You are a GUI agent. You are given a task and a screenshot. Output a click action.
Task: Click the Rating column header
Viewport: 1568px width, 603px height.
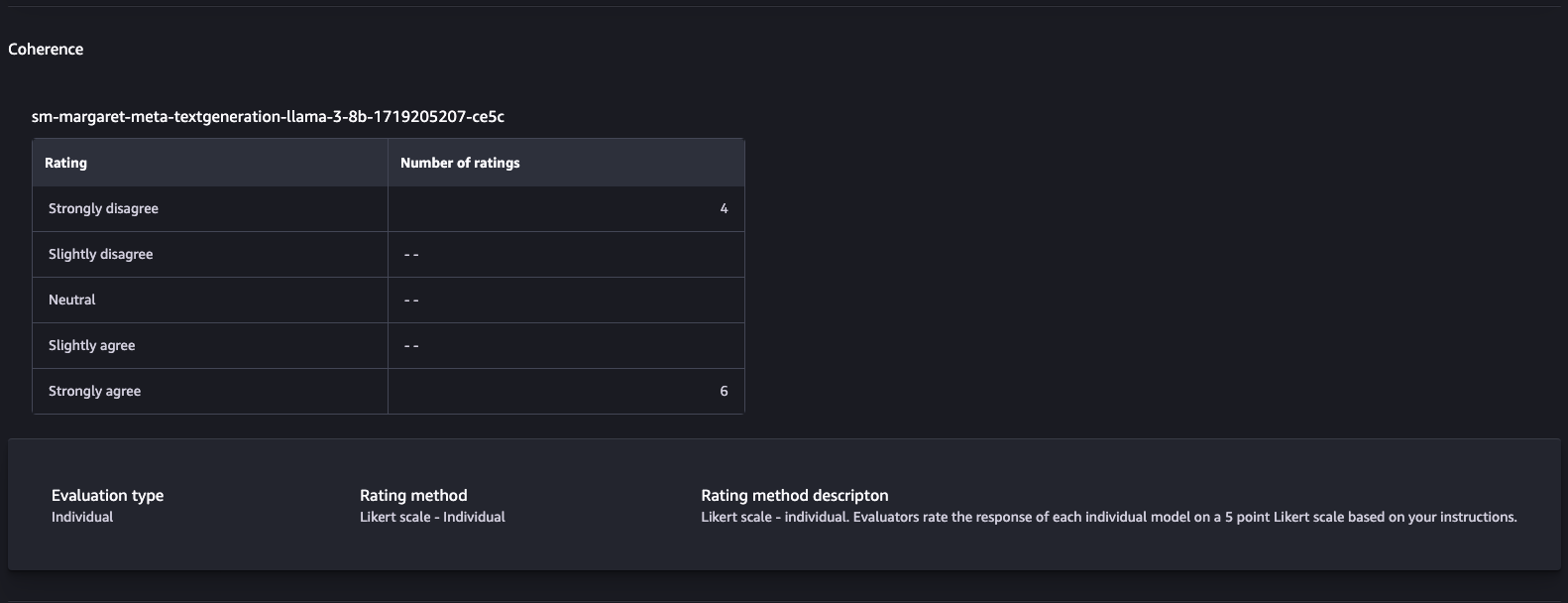pos(65,163)
